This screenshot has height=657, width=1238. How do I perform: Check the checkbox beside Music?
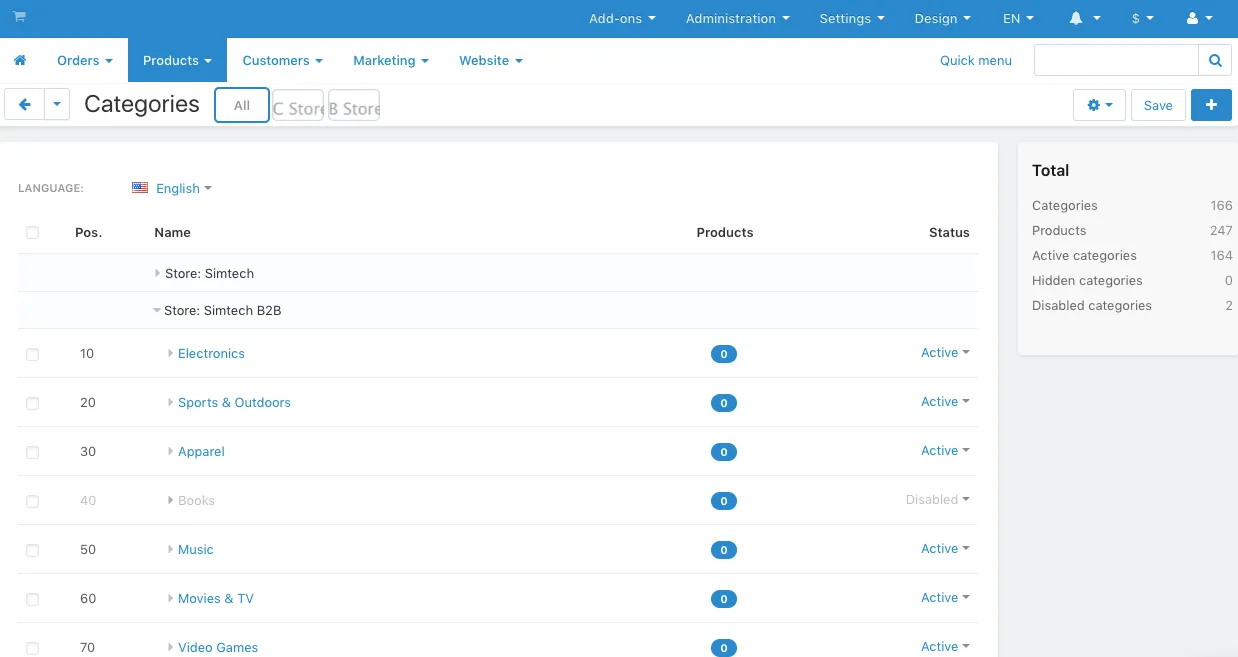coord(32,549)
